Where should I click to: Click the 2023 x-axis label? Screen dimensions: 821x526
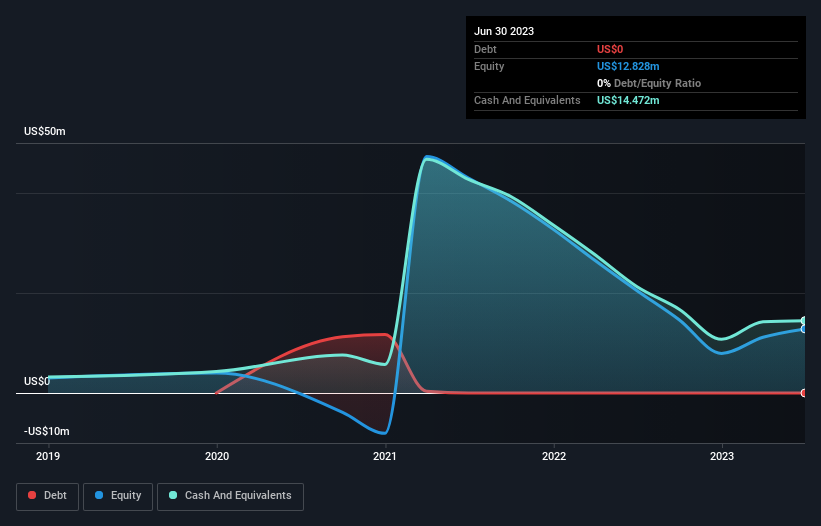pyautogui.click(x=722, y=456)
